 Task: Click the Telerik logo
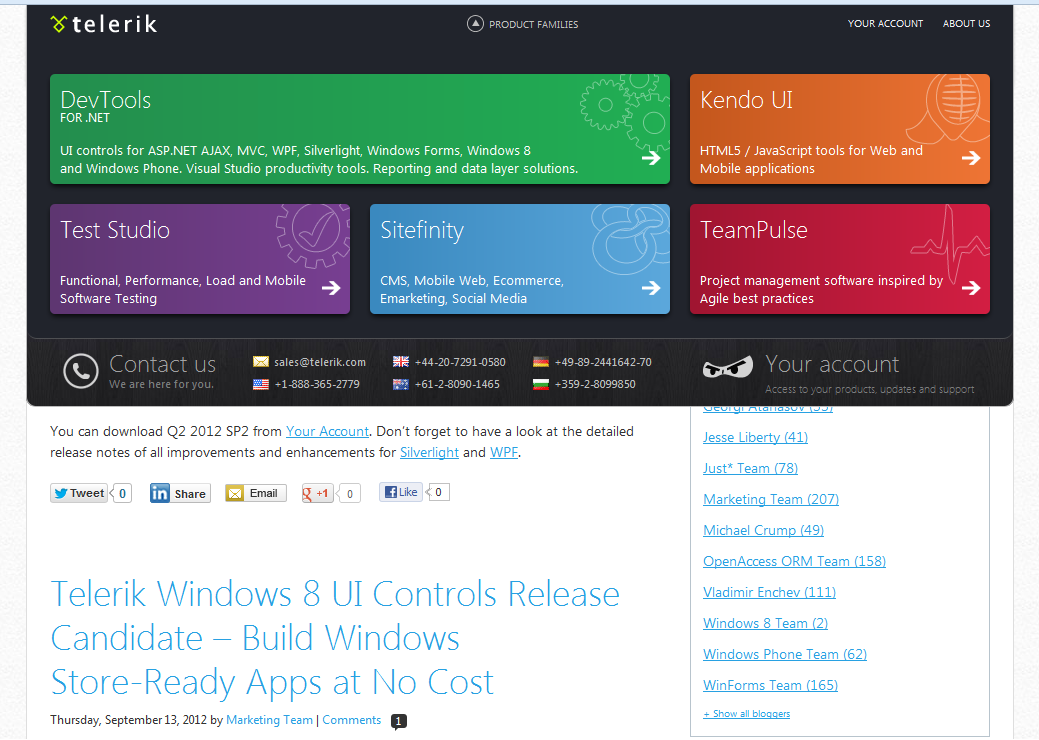[x=103, y=25]
